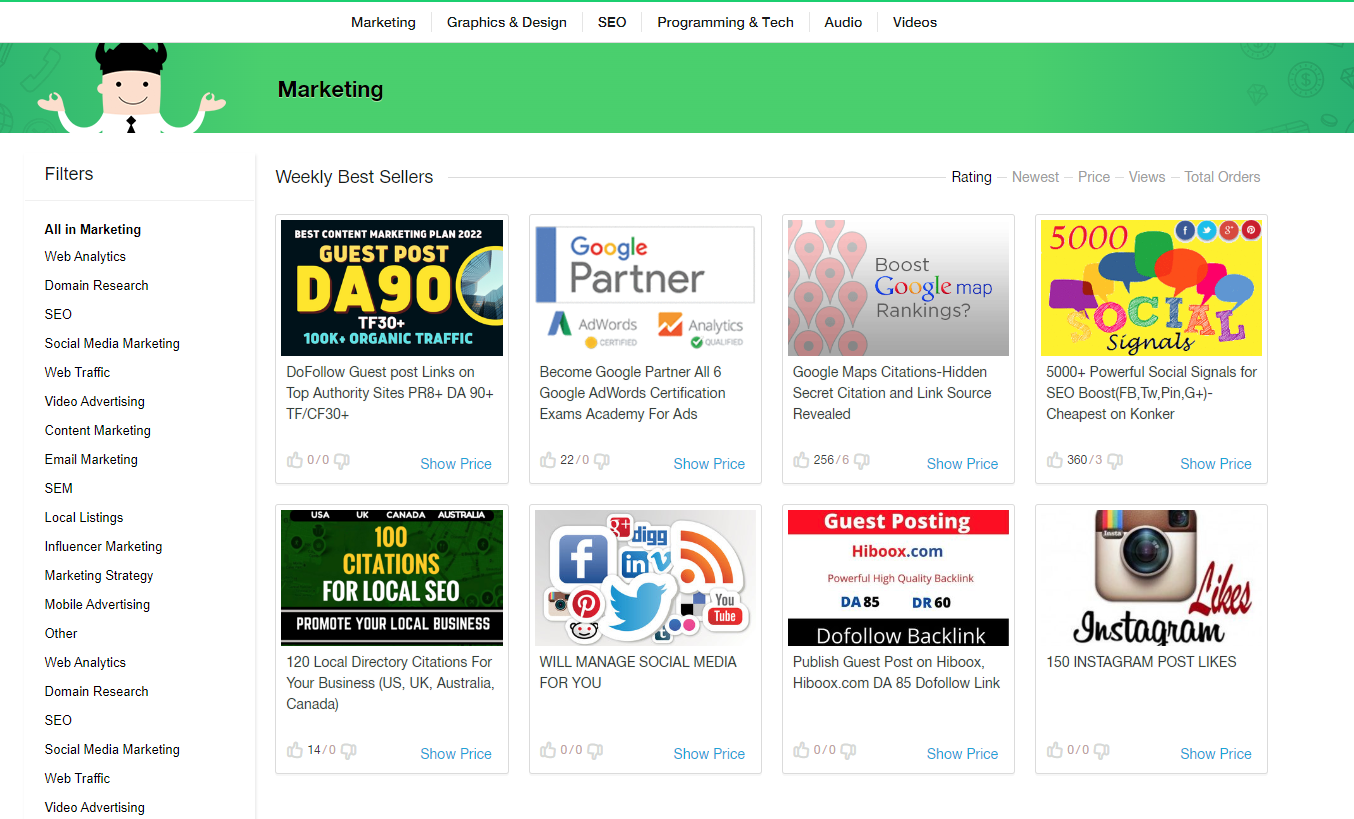Screen dimensions: 1354x819
Task: Sort listings by Views
Action: (1147, 177)
